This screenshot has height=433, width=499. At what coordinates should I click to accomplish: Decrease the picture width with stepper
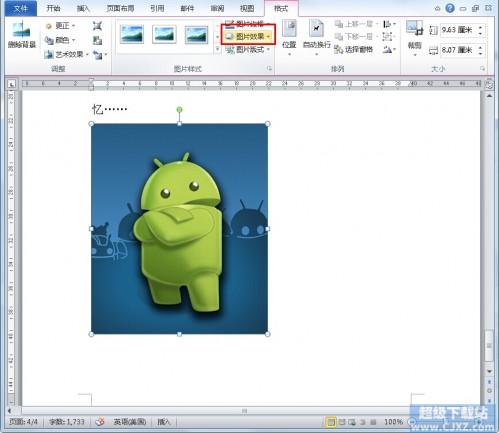(480, 53)
